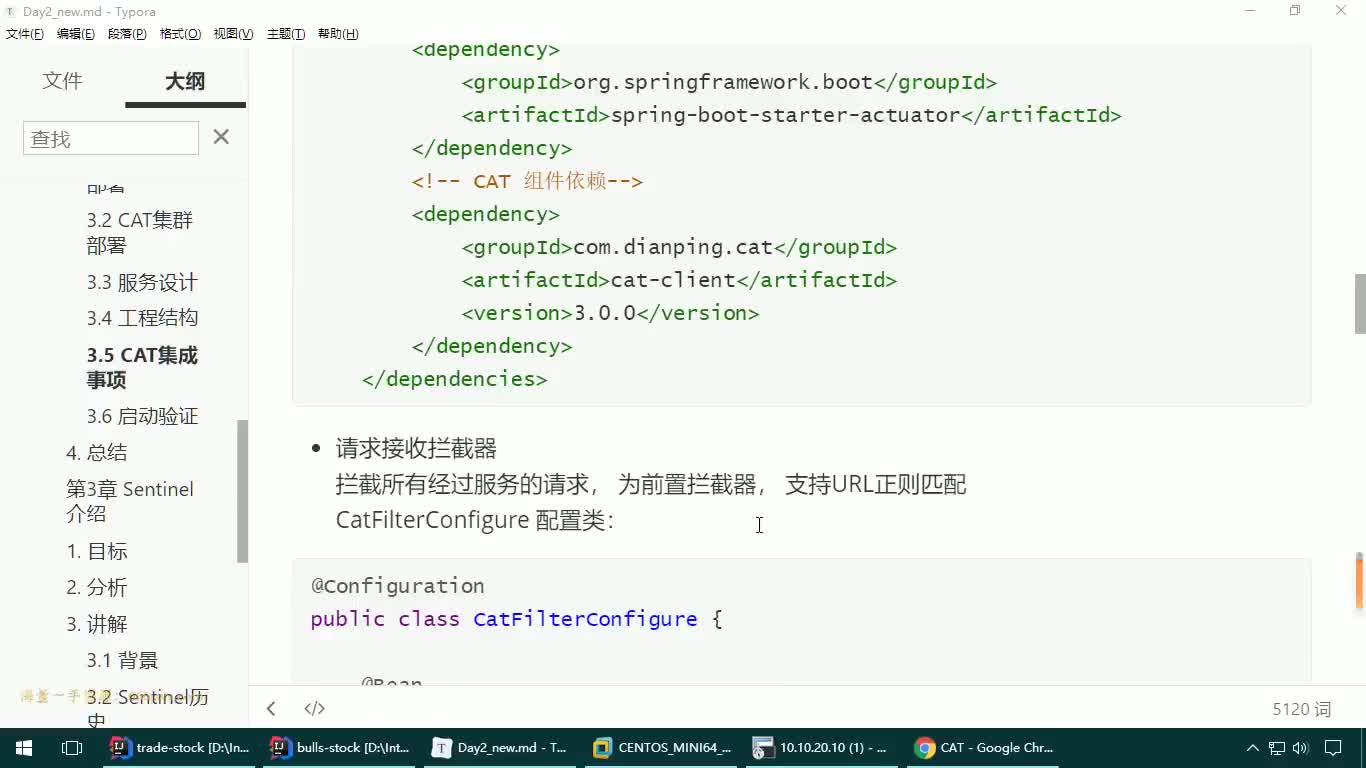Minimize the Typora window
Image resolution: width=1366 pixels, height=768 pixels.
point(1250,11)
